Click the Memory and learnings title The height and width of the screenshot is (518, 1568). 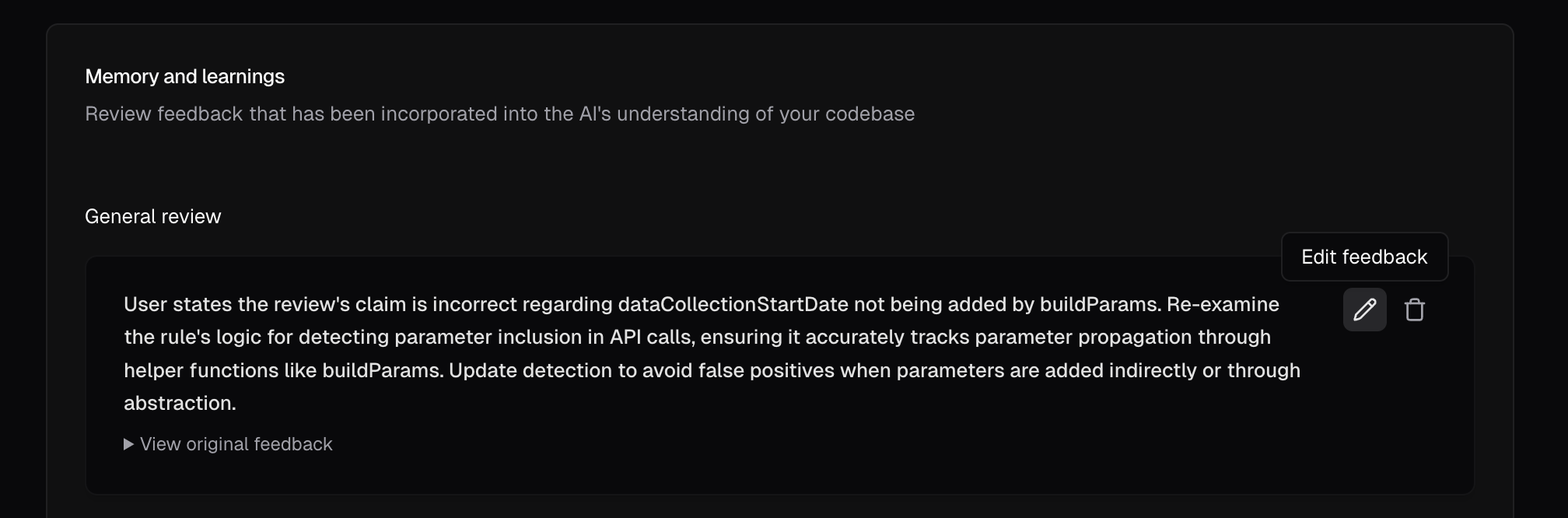point(184,76)
